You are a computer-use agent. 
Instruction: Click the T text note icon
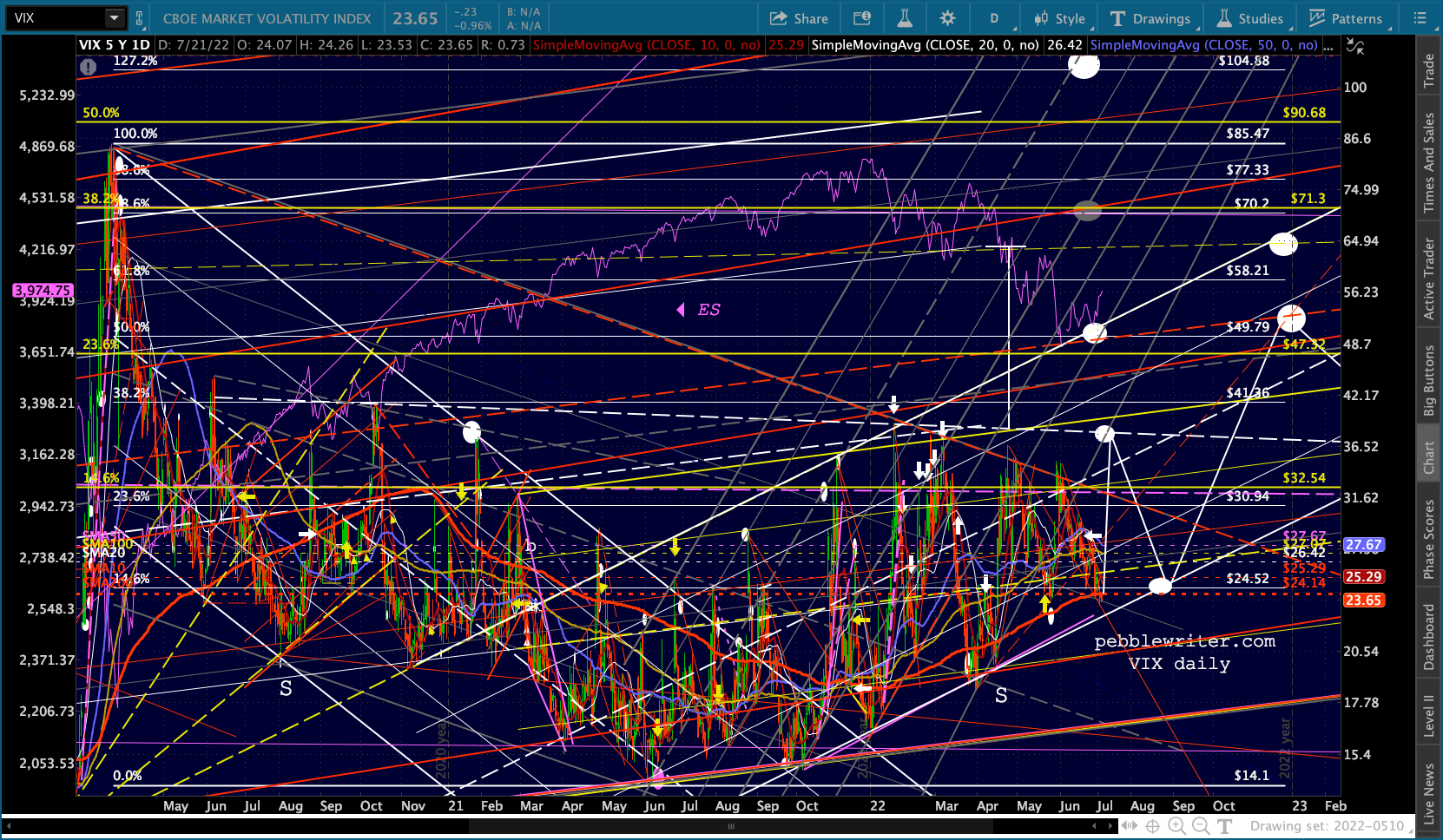1224,826
